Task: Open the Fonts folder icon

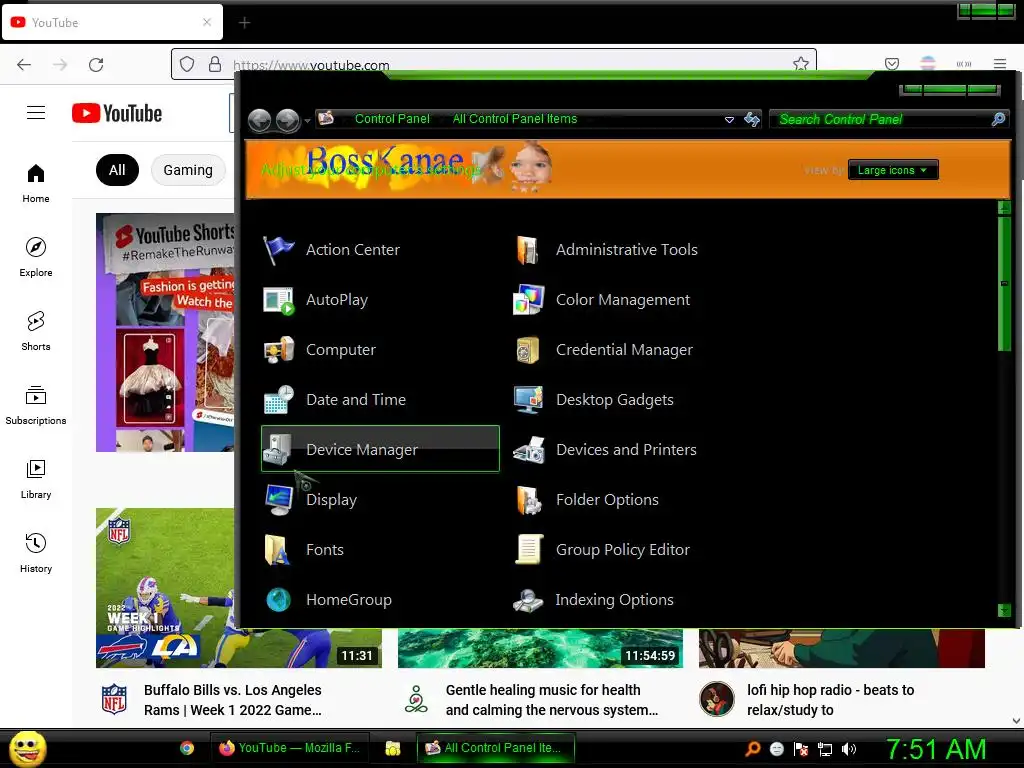Action: pyautogui.click(x=278, y=550)
